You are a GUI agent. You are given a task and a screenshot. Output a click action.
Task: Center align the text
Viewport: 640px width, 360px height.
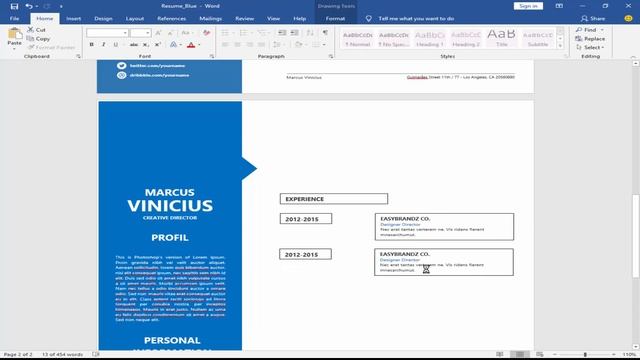pos(237,44)
